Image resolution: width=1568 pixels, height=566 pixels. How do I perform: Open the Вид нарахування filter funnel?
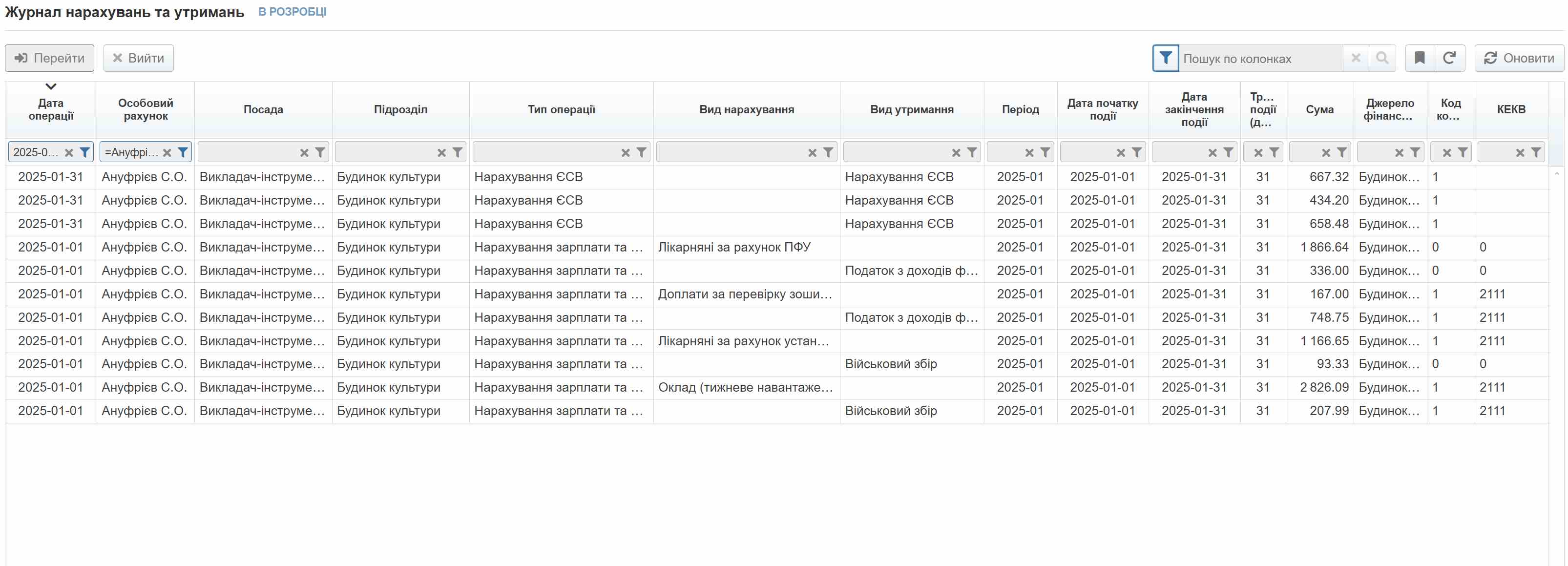point(828,152)
